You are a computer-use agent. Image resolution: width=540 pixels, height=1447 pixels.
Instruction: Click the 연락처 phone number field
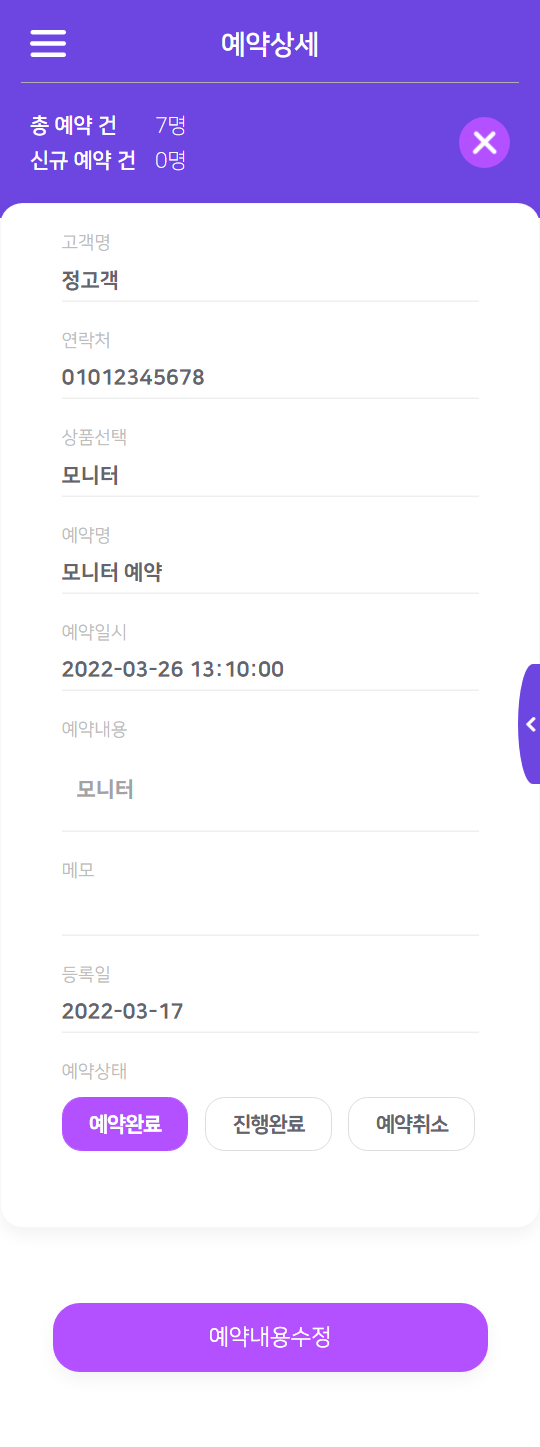point(270,378)
